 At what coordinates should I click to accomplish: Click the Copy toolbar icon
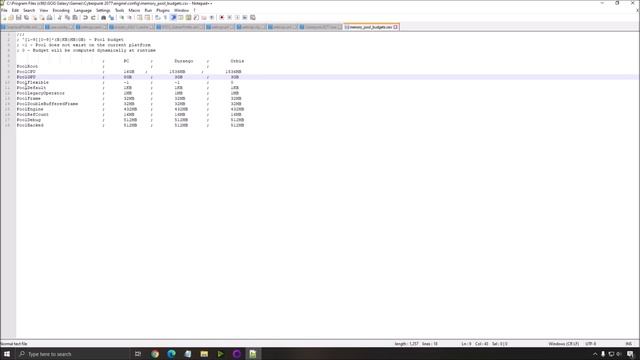tap(67, 18)
